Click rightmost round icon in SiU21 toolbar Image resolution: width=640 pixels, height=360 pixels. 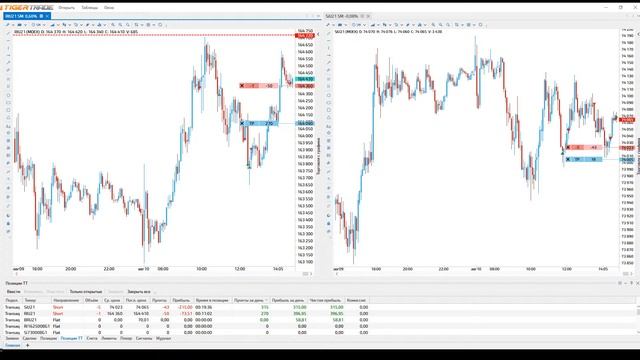coord(480,25)
